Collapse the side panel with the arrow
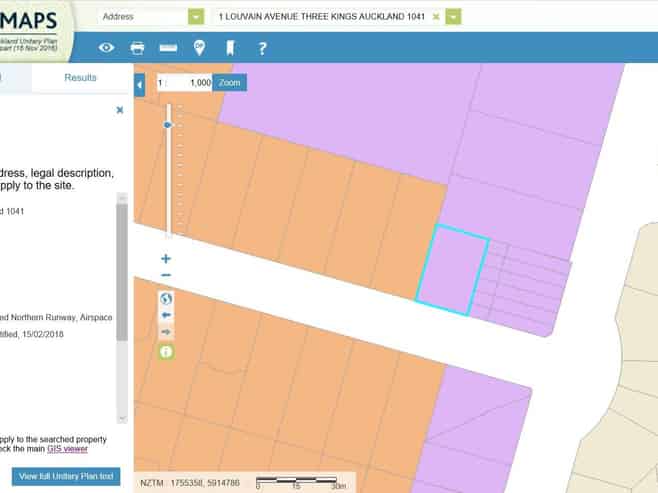Image resolution: width=658 pixels, height=493 pixels. click(139, 85)
